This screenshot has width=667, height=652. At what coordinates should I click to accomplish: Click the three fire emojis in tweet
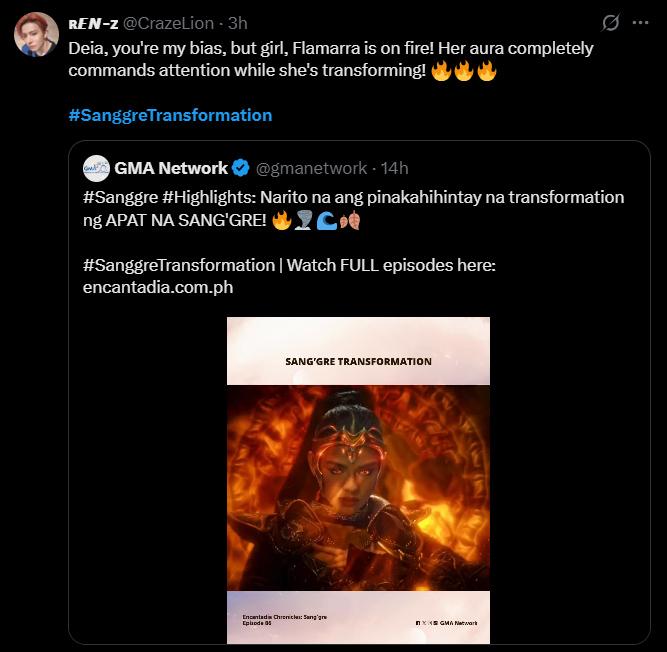[464, 71]
